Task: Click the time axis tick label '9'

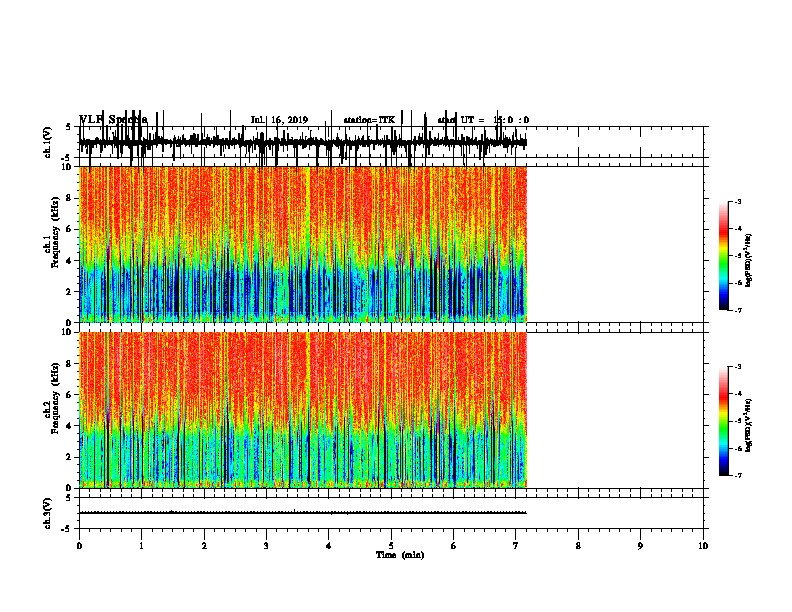Action: pos(641,546)
